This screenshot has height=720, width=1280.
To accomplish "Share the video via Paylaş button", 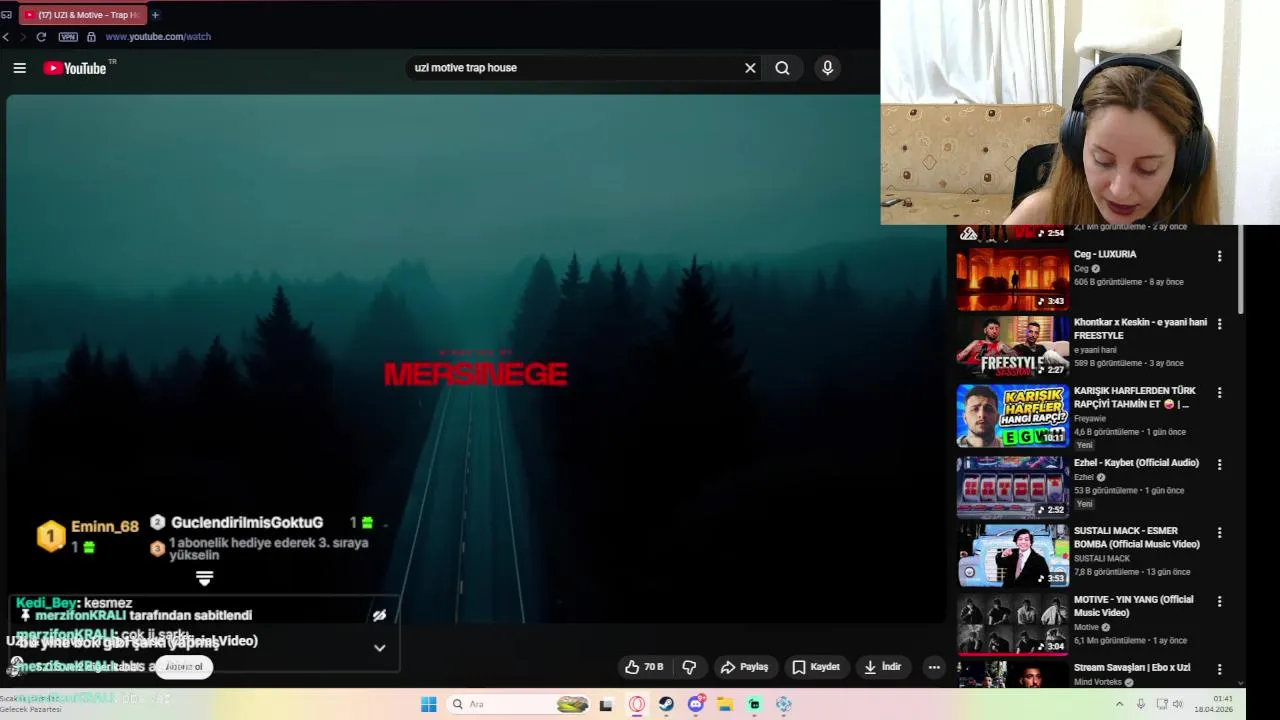I will tap(745, 667).
